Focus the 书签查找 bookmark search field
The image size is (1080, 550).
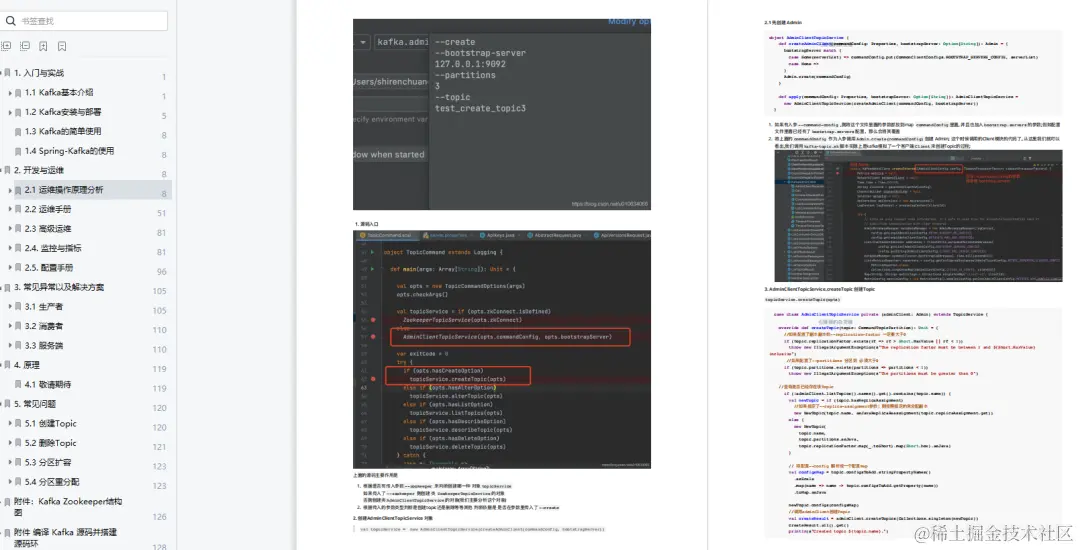(84, 21)
